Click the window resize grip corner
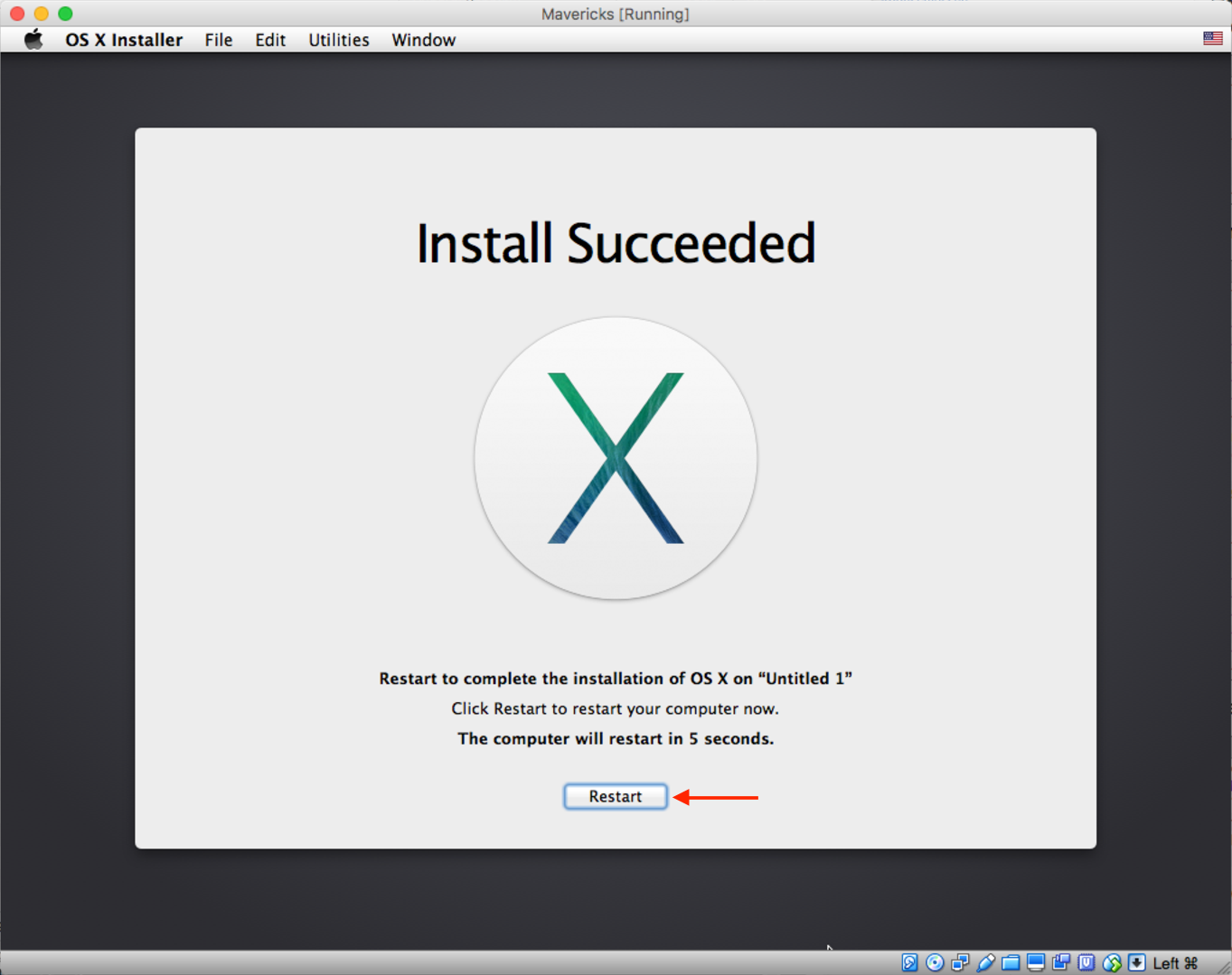 click(x=1223, y=967)
